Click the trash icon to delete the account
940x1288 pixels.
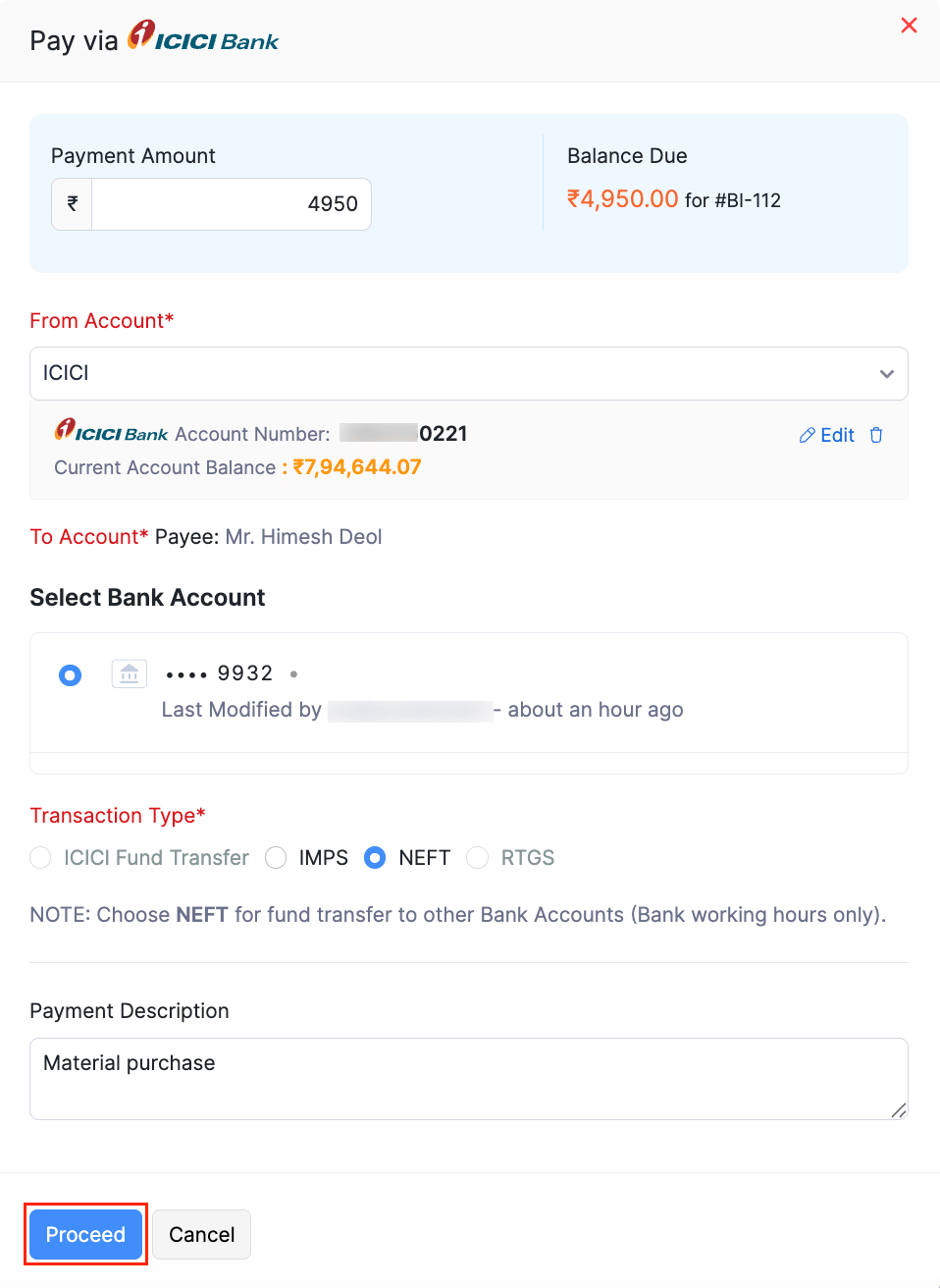click(x=876, y=435)
